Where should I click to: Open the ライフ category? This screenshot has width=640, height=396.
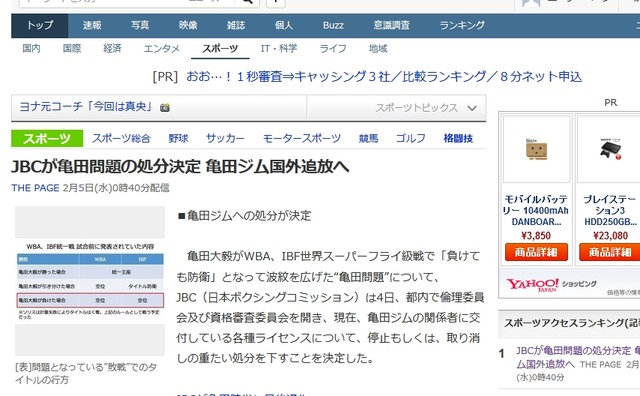click(x=333, y=49)
